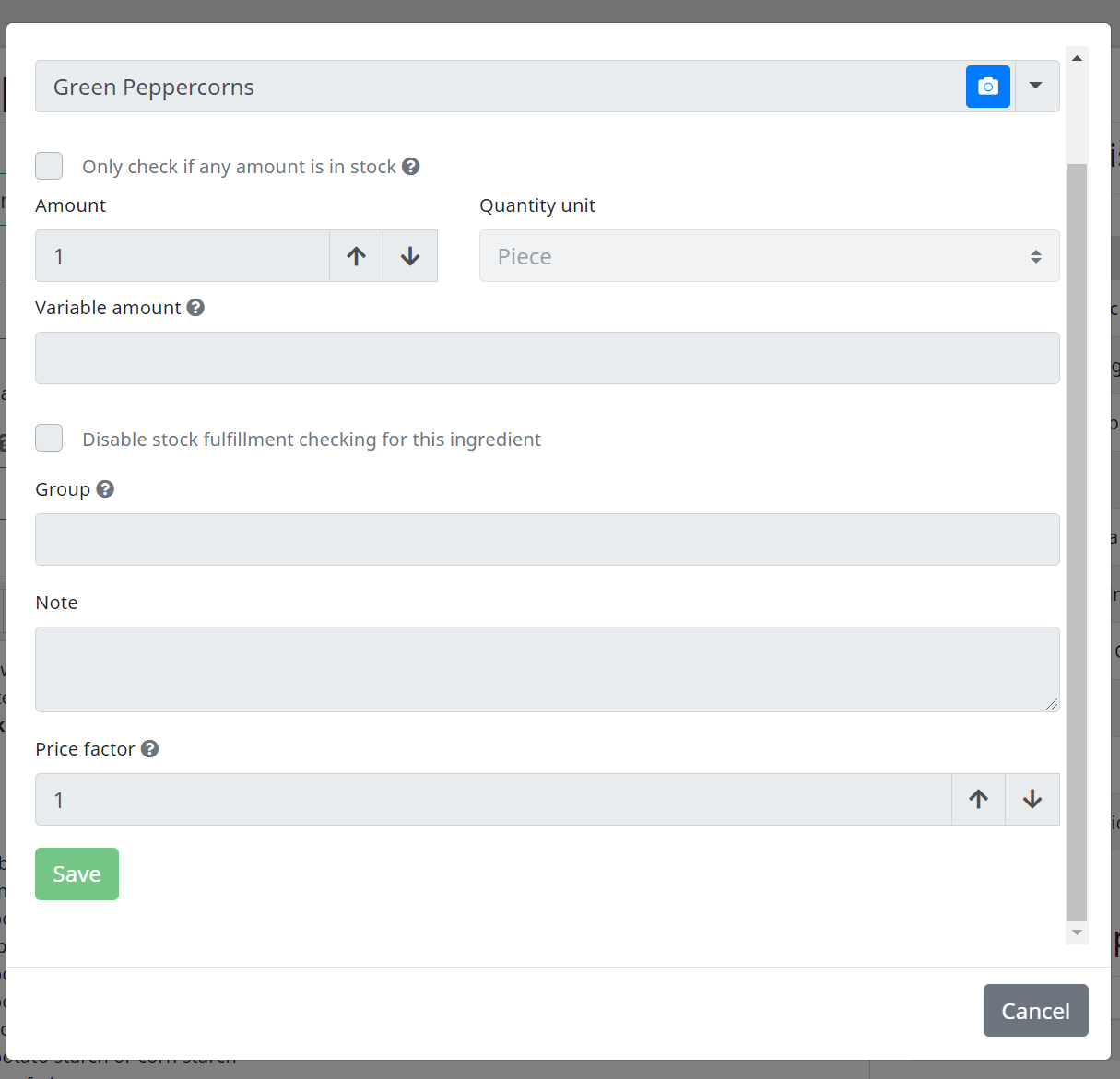This screenshot has height=1079, width=1120.
Task: Cancel editing this ingredient
Action: [x=1035, y=1010]
